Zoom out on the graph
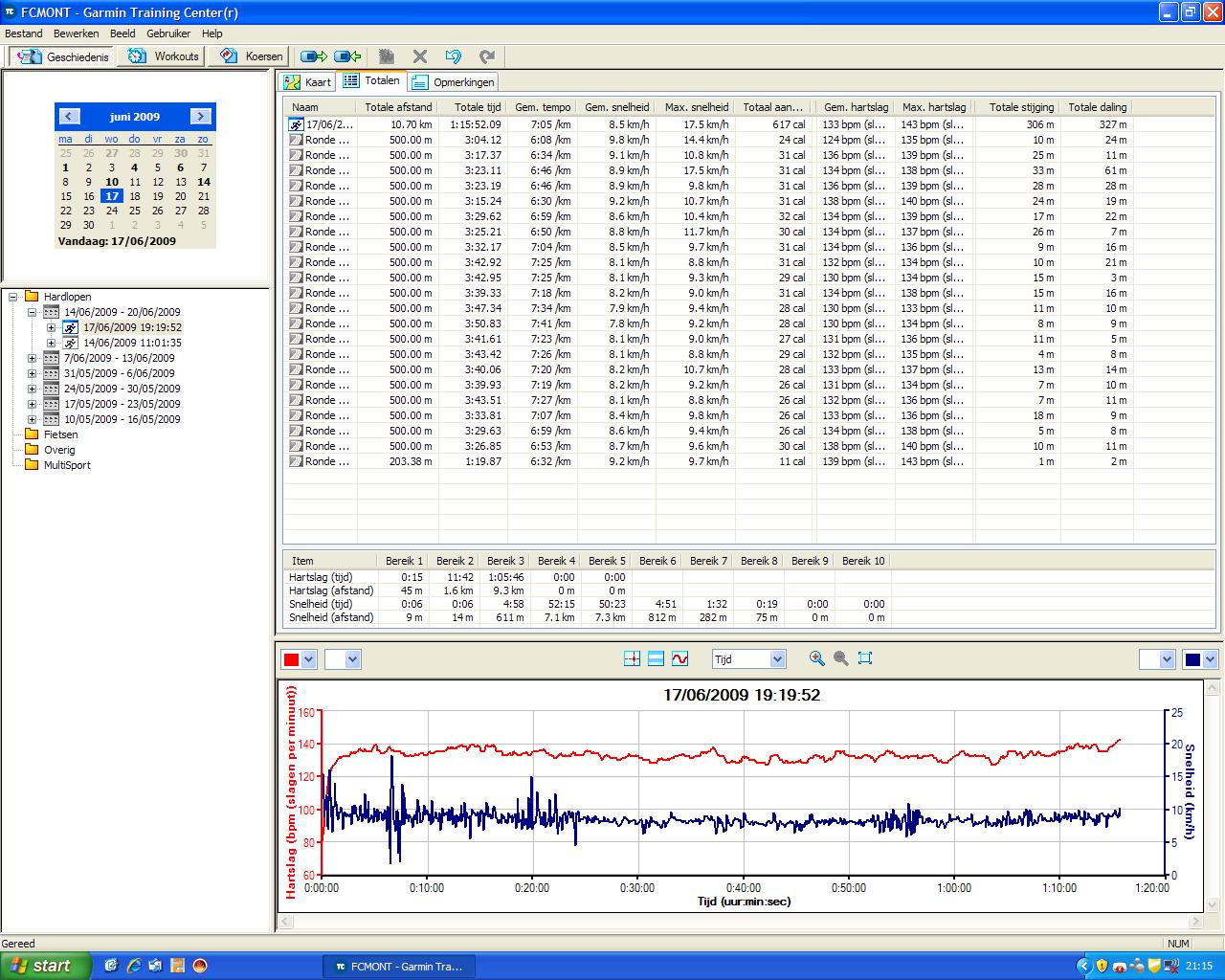This screenshot has width=1225, height=980. tap(840, 658)
